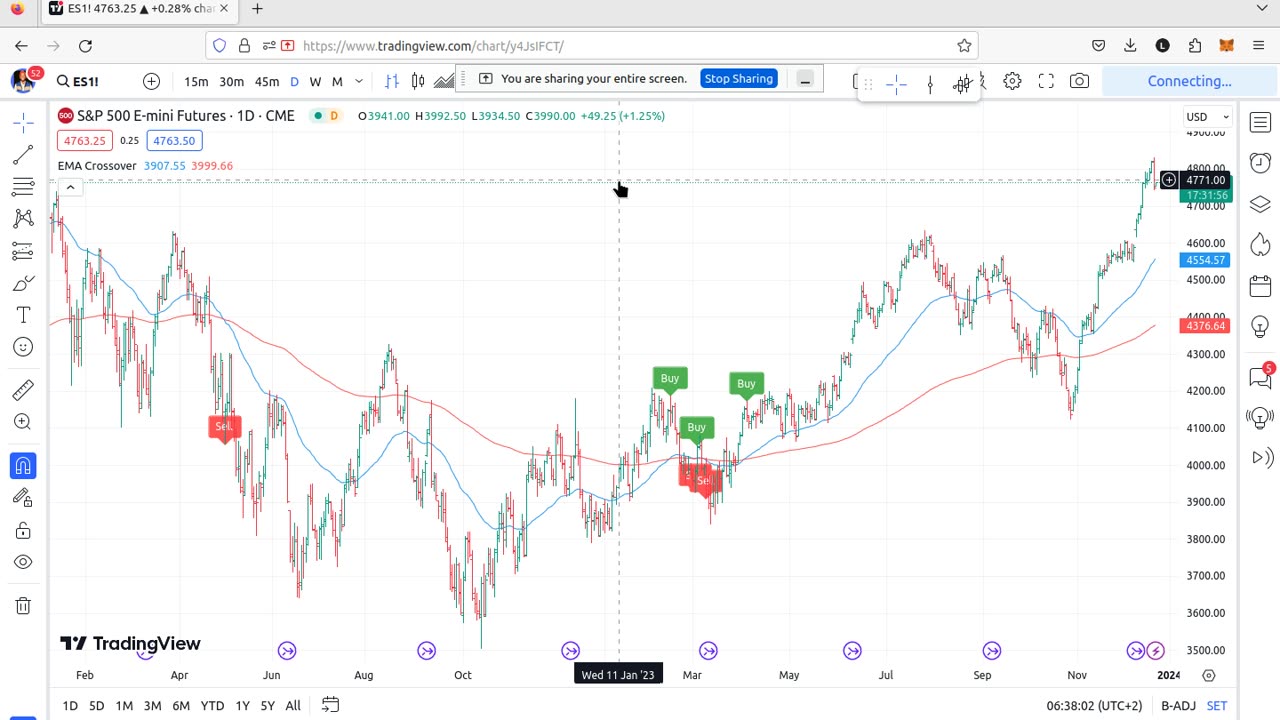Toggle B-ADJ back-adjustment
This screenshot has width=1280, height=720.
click(1178, 706)
